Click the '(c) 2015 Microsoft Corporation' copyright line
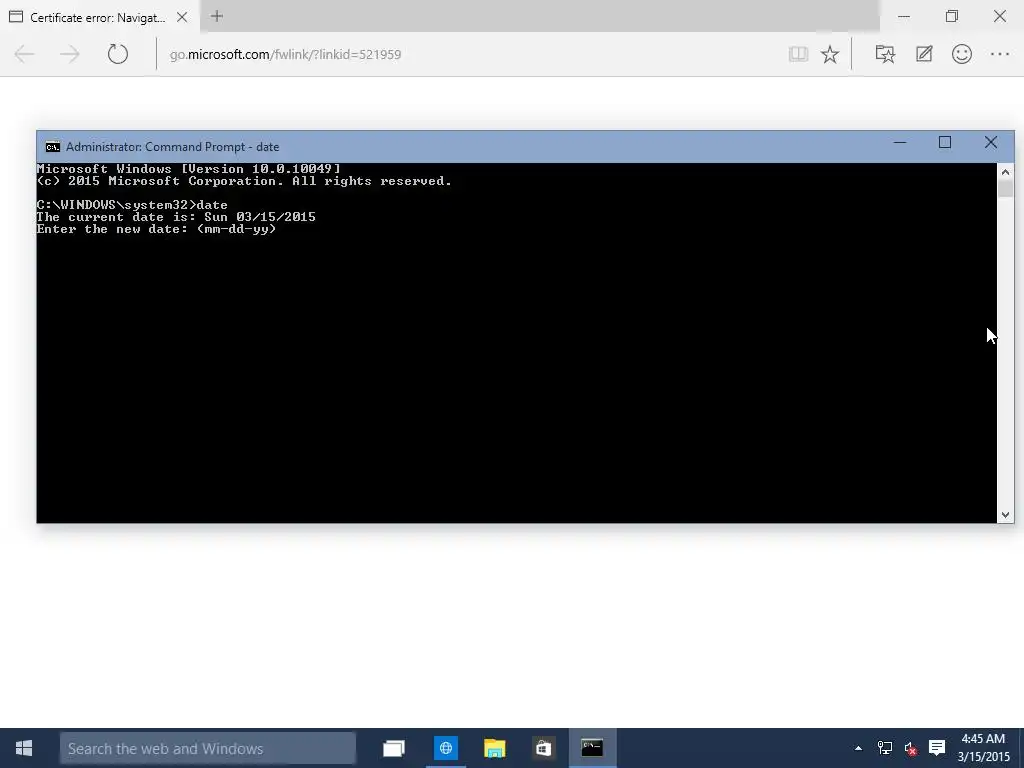The image size is (1024, 768). [x=244, y=182]
